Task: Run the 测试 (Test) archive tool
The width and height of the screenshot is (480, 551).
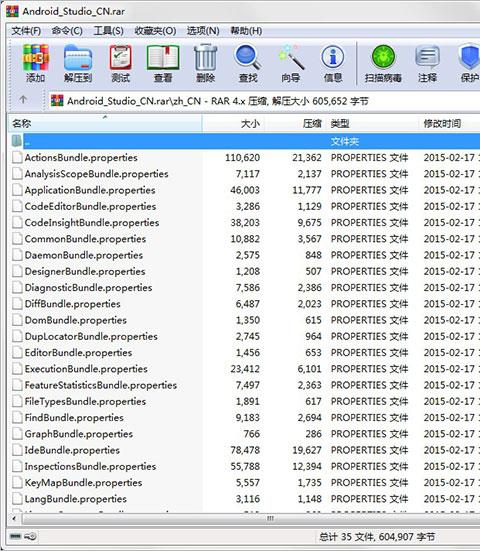Action: point(121,63)
